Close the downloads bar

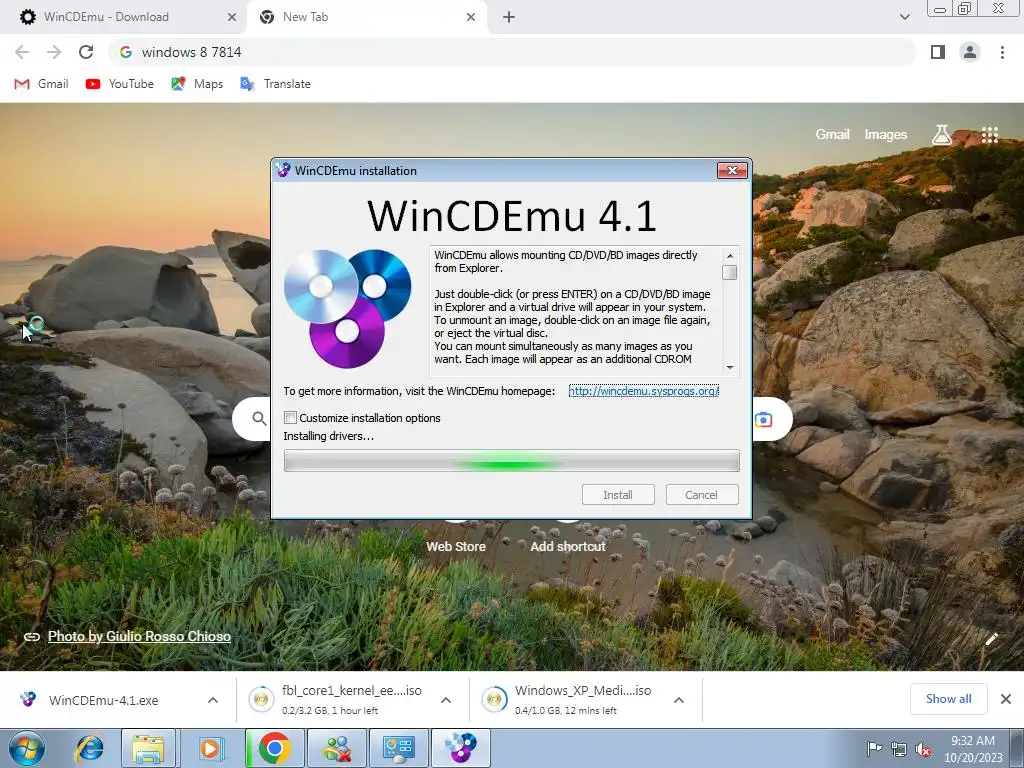[1006, 699]
